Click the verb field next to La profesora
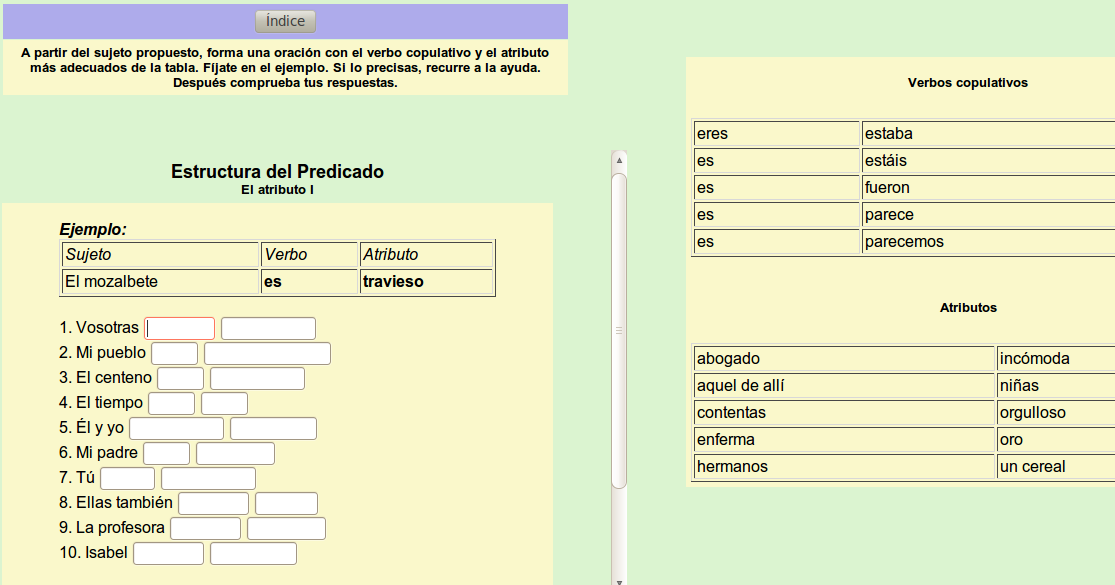Image resolution: width=1115 pixels, height=585 pixels. (x=208, y=527)
